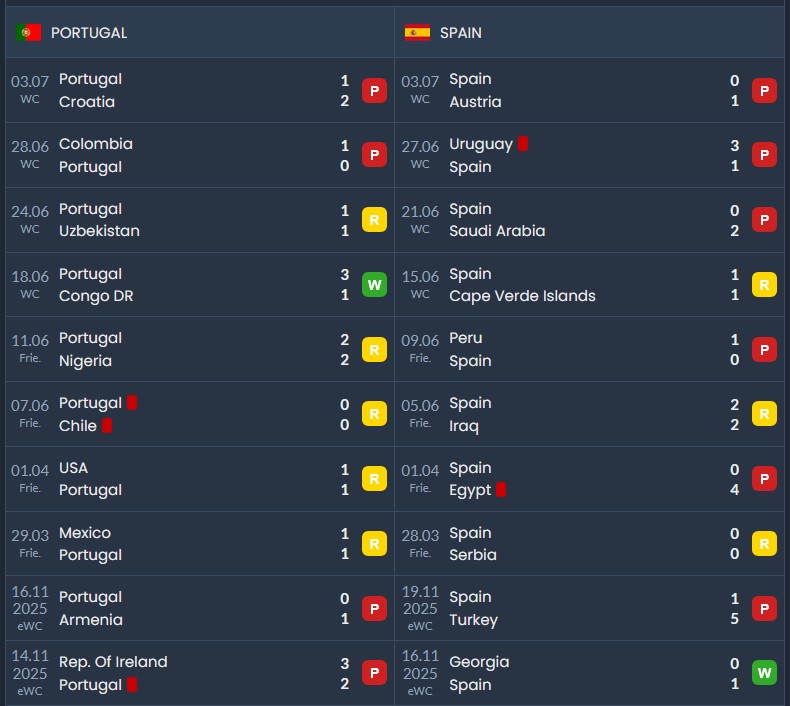Select the Portugal vs Armenia qualifier row
This screenshot has height=706, width=790.
(x=200, y=608)
